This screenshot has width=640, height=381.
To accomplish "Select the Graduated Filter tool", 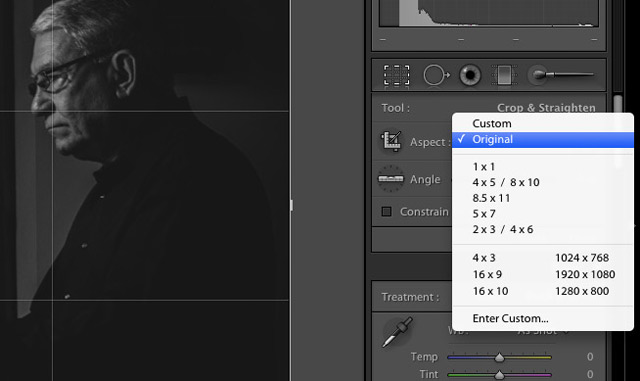I will pos(504,75).
